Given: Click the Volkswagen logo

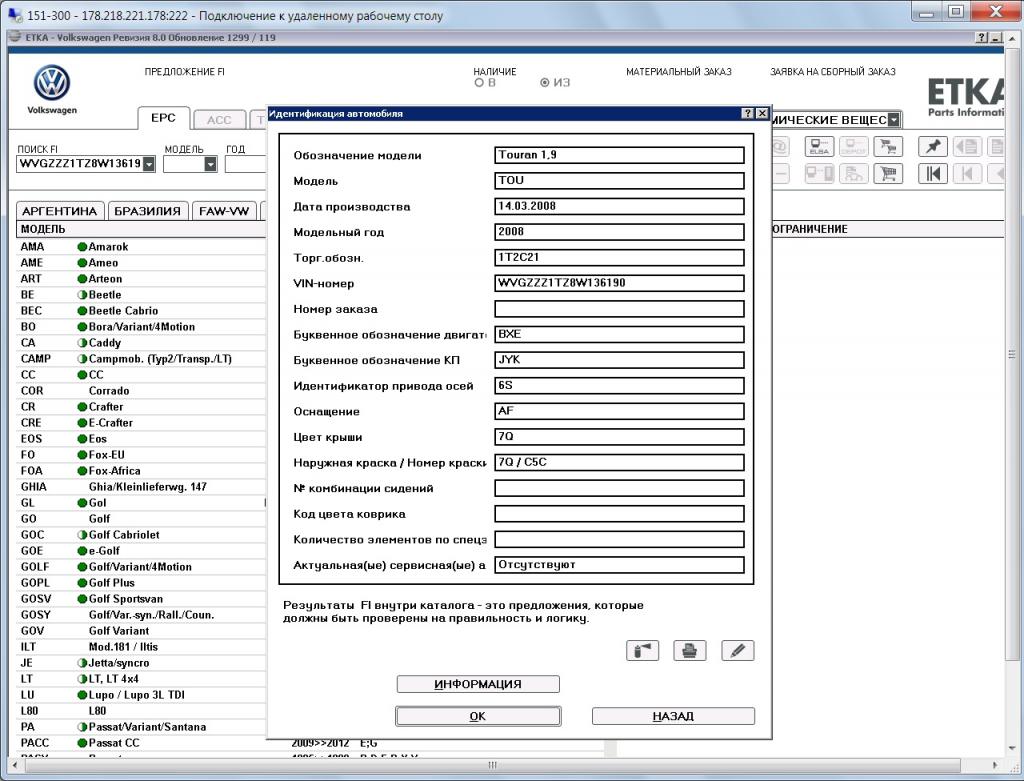Looking at the screenshot, I should [52, 83].
